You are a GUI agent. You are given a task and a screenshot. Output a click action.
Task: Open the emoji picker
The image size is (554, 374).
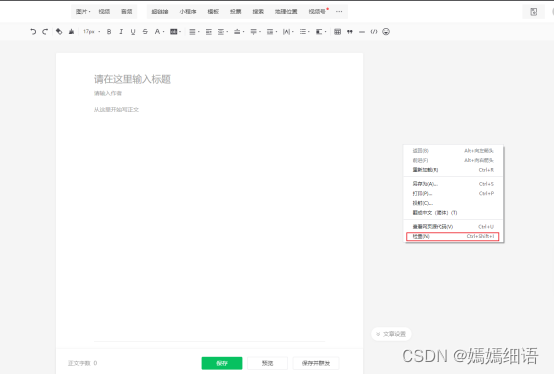click(x=386, y=32)
